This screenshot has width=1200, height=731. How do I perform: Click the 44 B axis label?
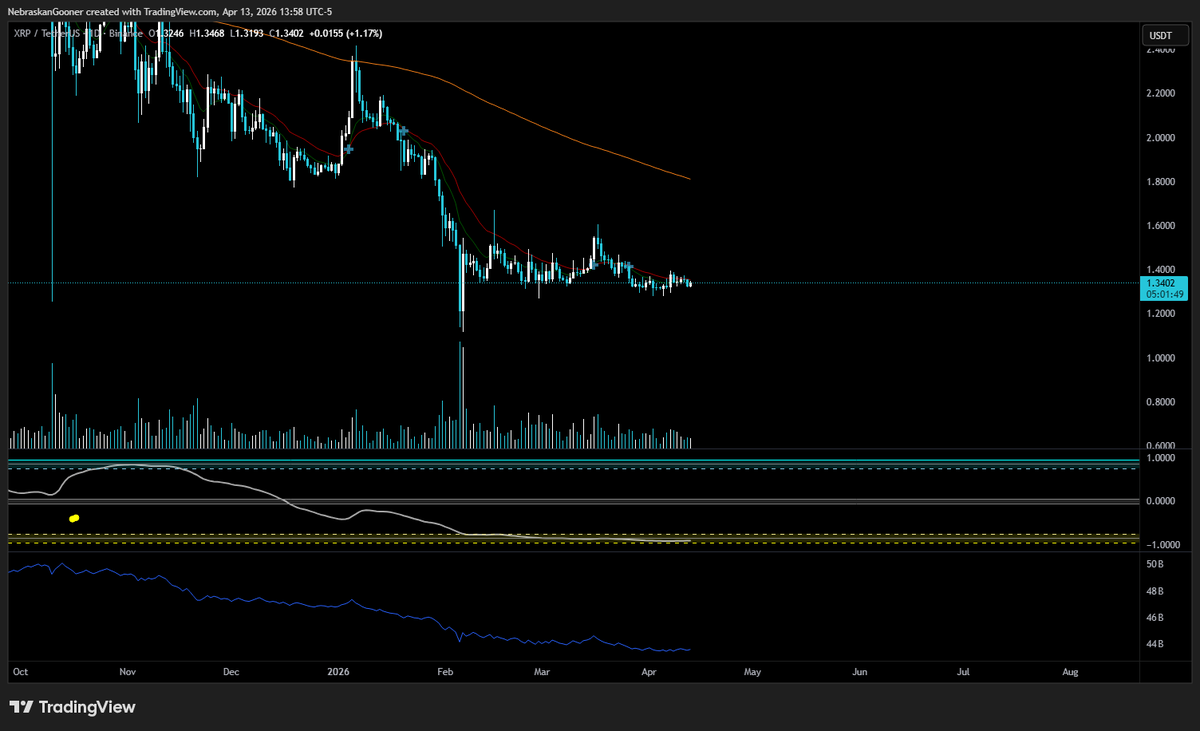[x=1155, y=644]
